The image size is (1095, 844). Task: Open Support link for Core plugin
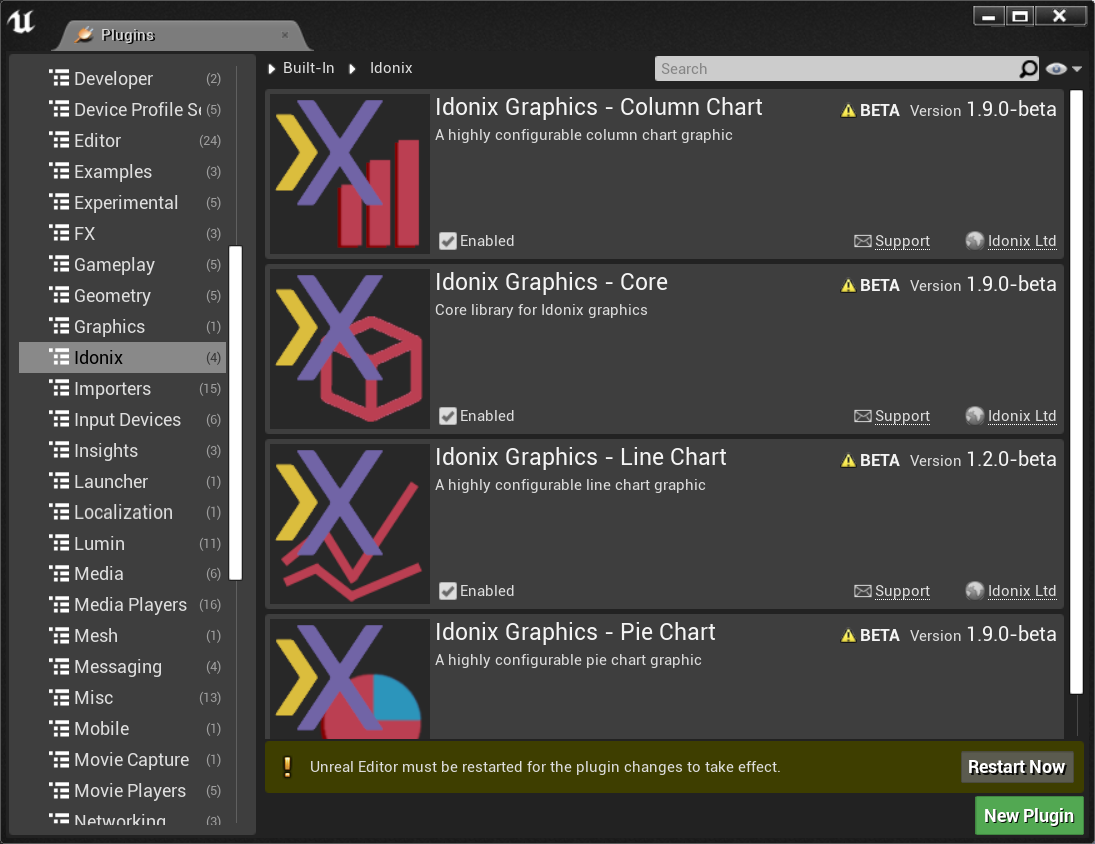tap(902, 416)
